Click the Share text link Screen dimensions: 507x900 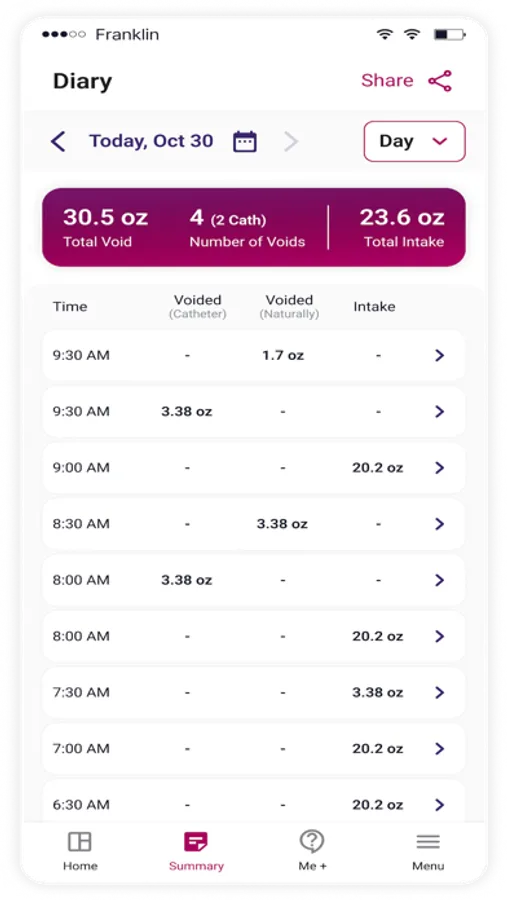(x=387, y=80)
